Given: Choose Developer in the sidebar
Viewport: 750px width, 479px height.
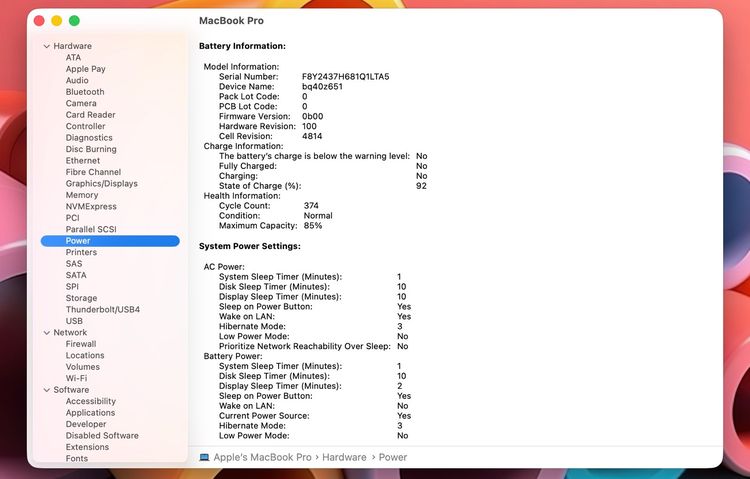Looking at the screenshot, I should [x=86, y=424].
